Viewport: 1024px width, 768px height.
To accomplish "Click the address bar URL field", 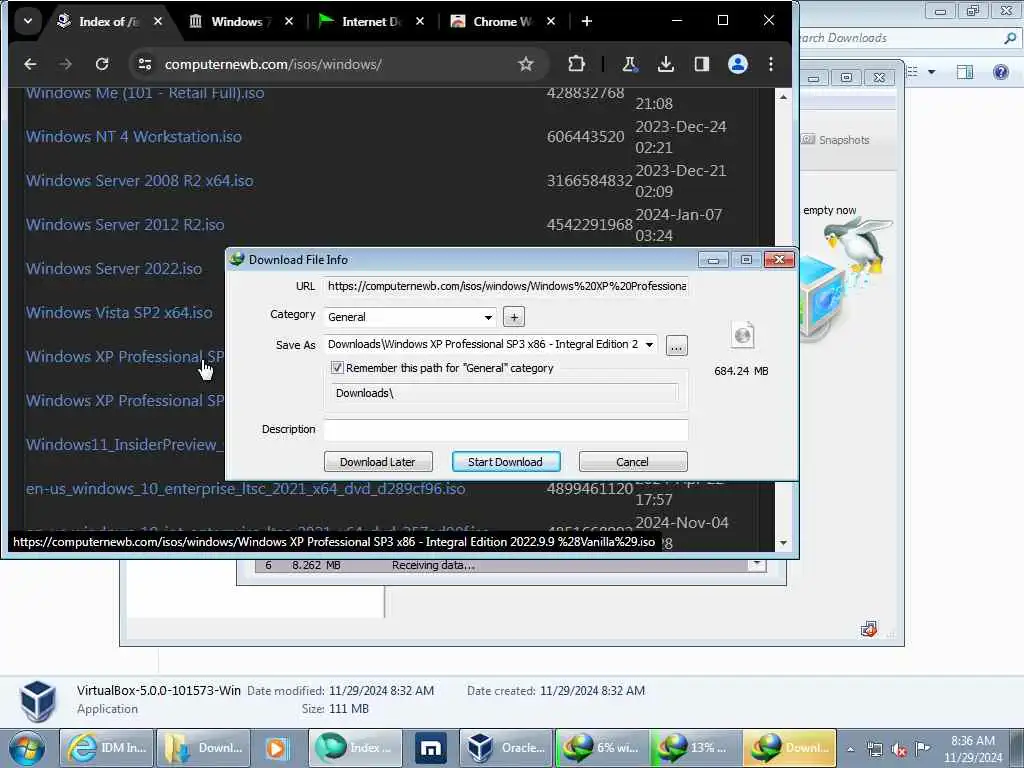I will pos(272,64).
